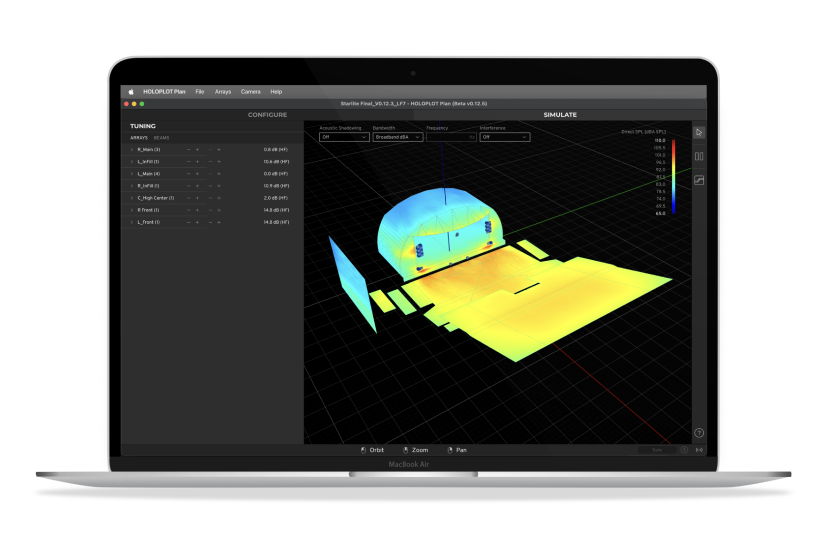Click the Direct SPL color scale bar

pos(673,177)
